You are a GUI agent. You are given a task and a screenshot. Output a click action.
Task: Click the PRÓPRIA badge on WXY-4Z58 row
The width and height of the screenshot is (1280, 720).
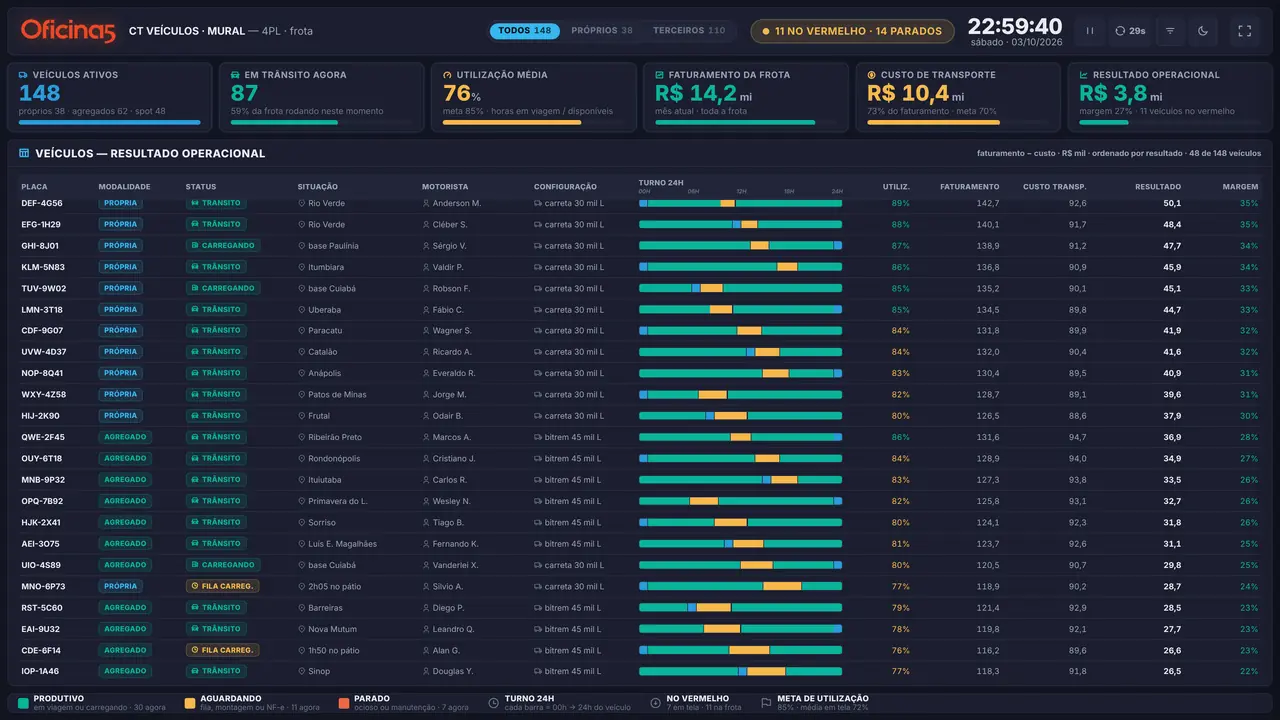click(x=120, y=395)
